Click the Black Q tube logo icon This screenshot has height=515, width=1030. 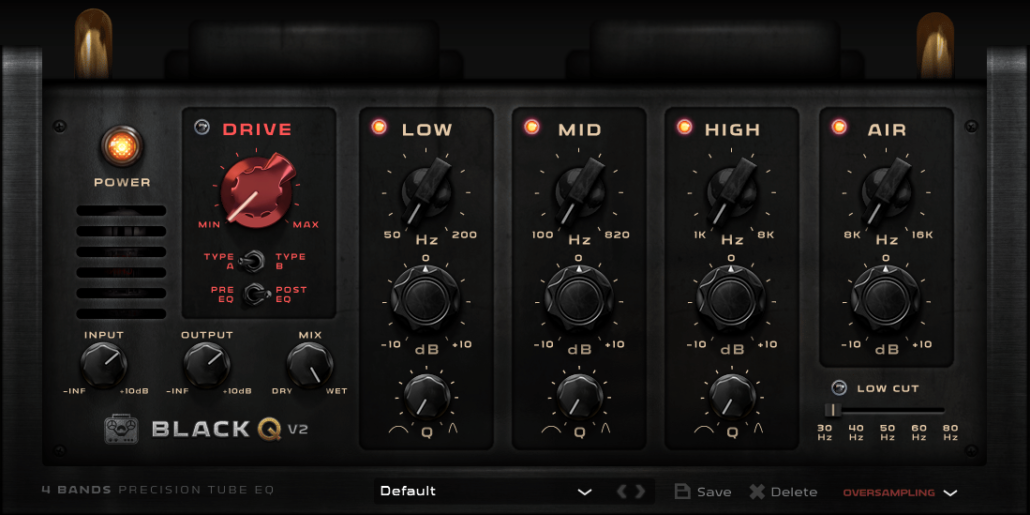(121, 429)
